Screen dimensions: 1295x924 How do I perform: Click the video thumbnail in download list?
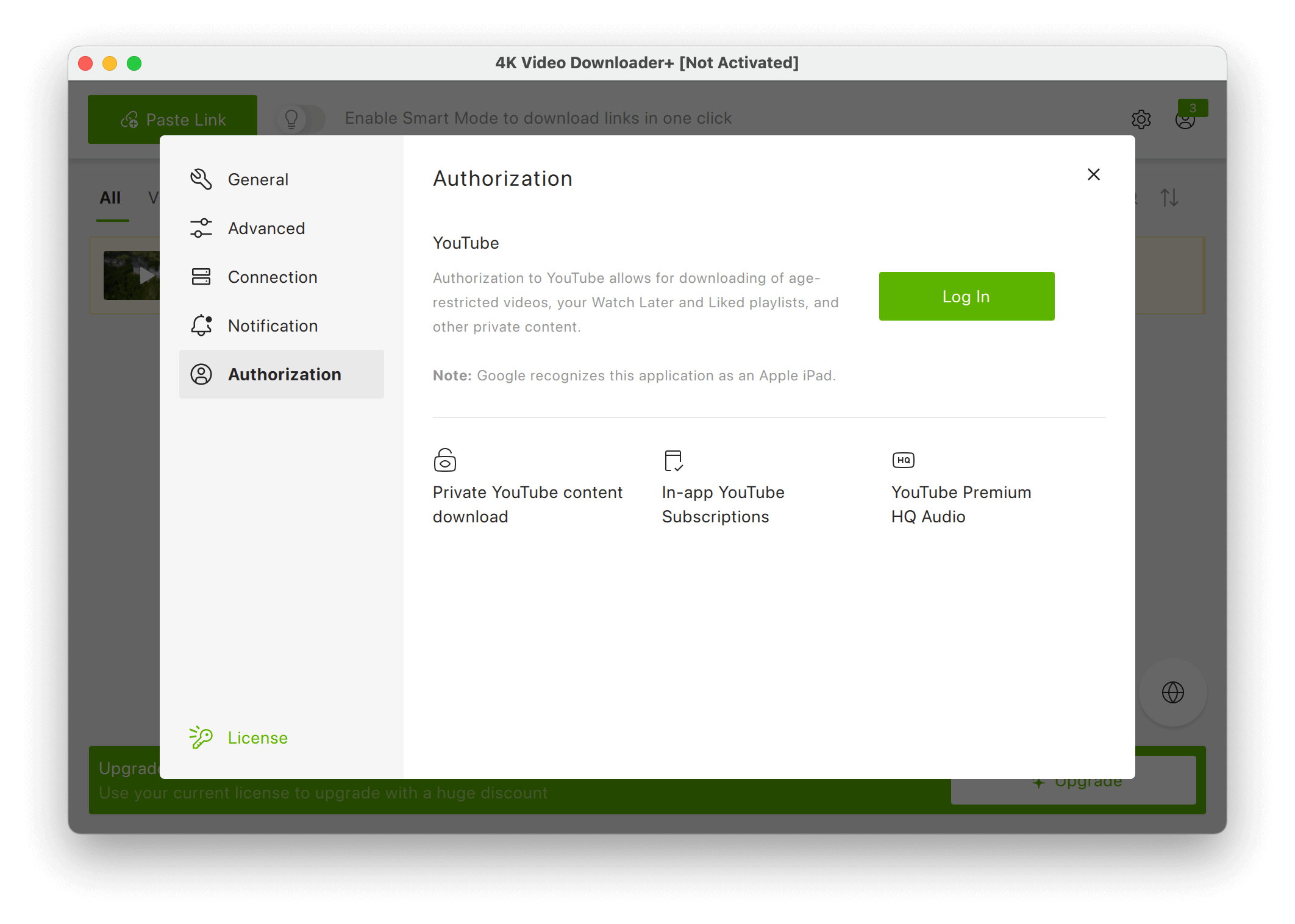(x=132, y=275)
